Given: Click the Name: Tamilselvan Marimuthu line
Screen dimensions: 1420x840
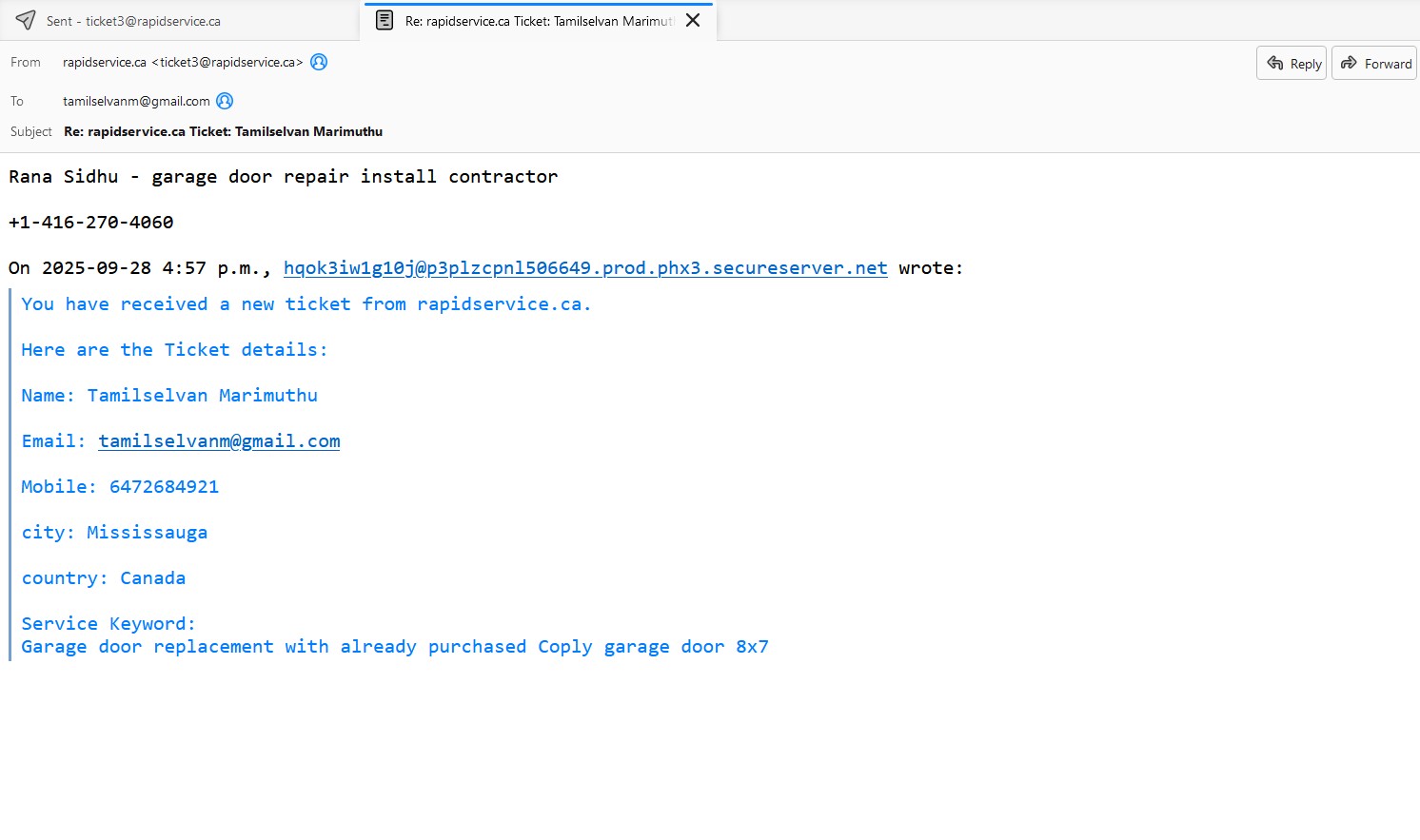Looking at the screenshot, I should pos(169,396).
